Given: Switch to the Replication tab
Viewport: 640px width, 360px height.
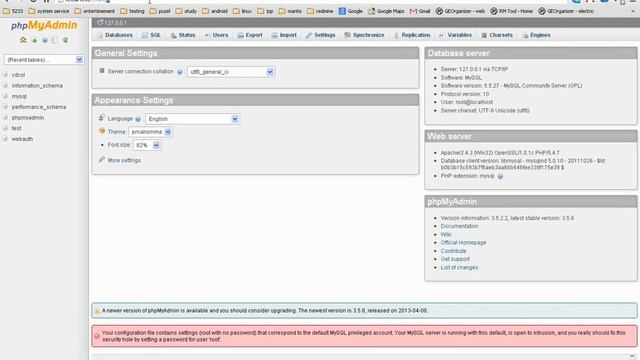Looking at the screenshot, I should click(x=411, y=35).
